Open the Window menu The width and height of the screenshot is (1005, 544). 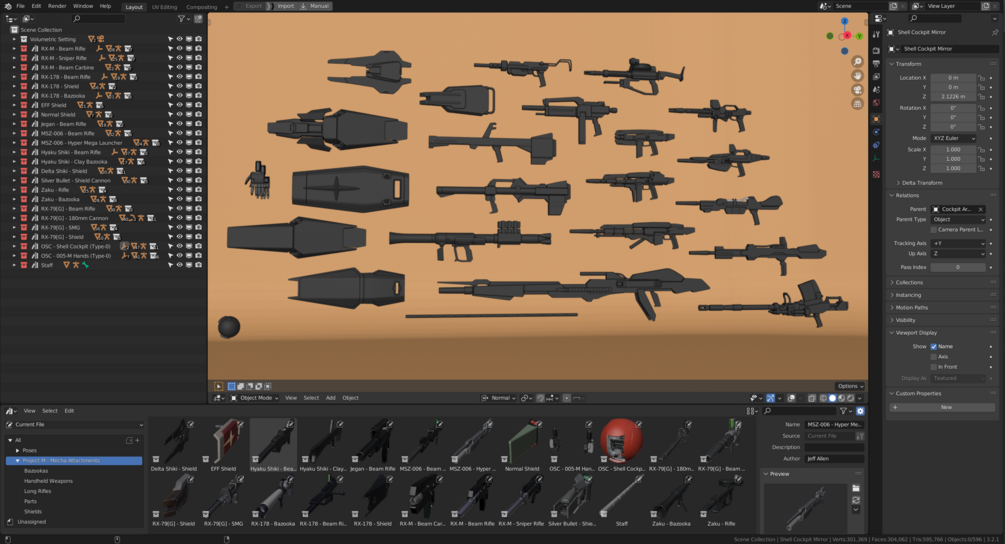click(x=83, y=6)
